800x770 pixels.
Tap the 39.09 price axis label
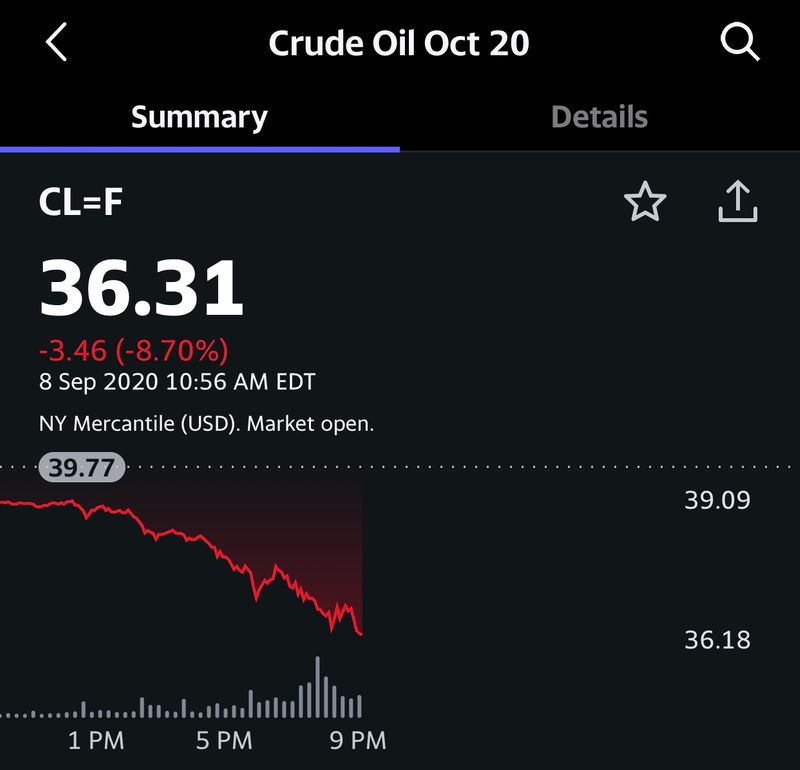[x=717, y=500]
